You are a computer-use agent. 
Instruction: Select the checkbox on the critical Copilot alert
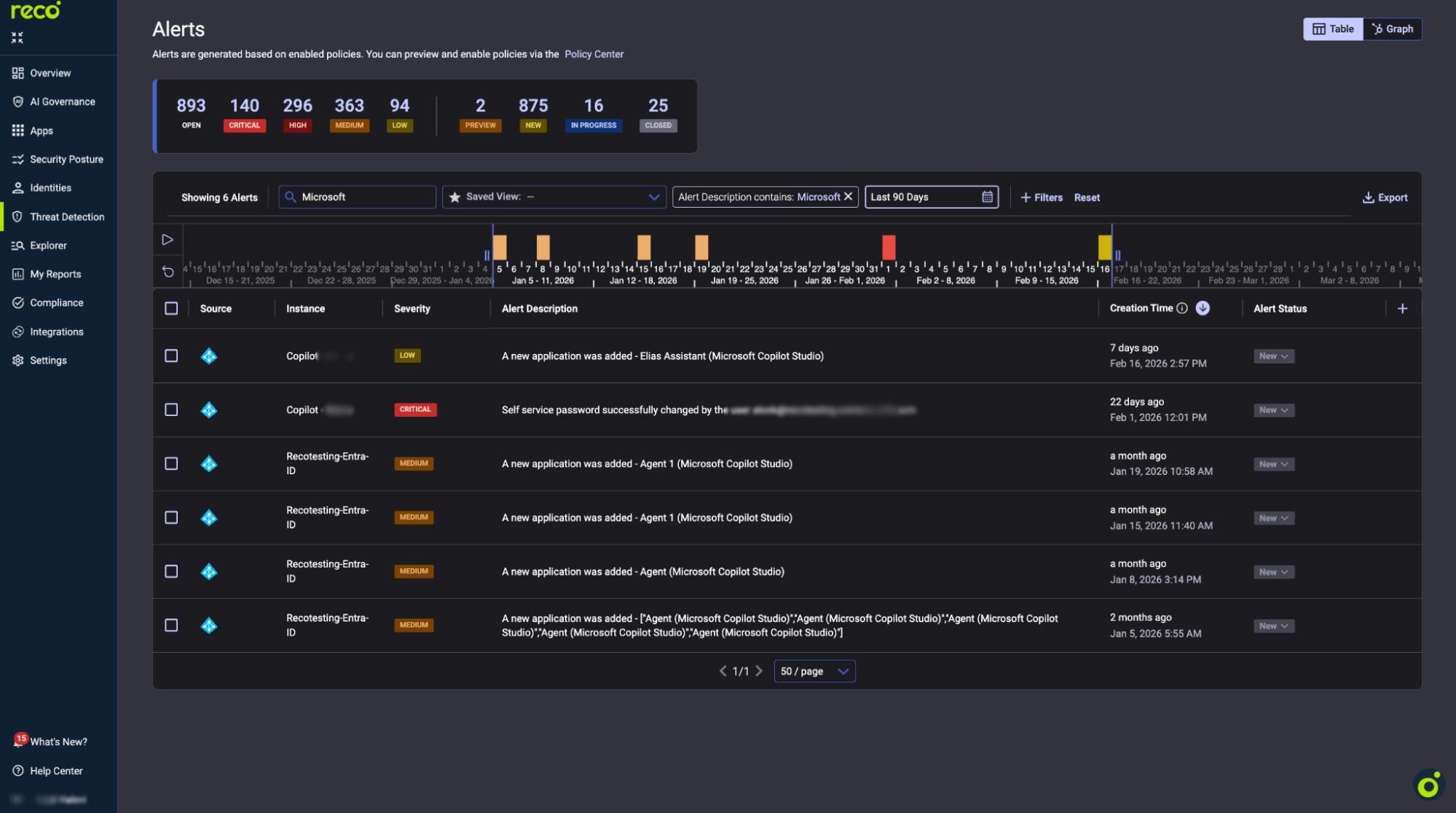click(x=172, y=409)
